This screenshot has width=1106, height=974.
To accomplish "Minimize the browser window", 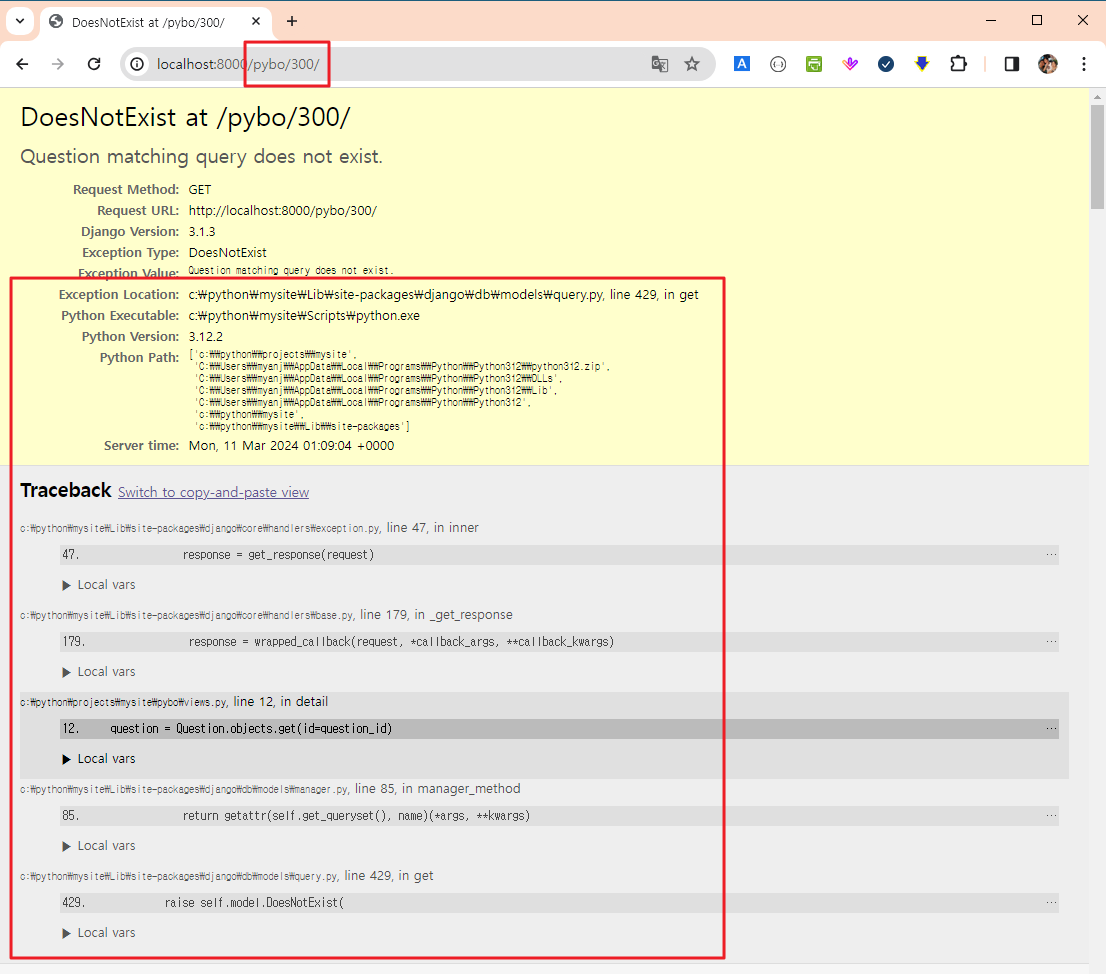I will (x=991, y=20).
